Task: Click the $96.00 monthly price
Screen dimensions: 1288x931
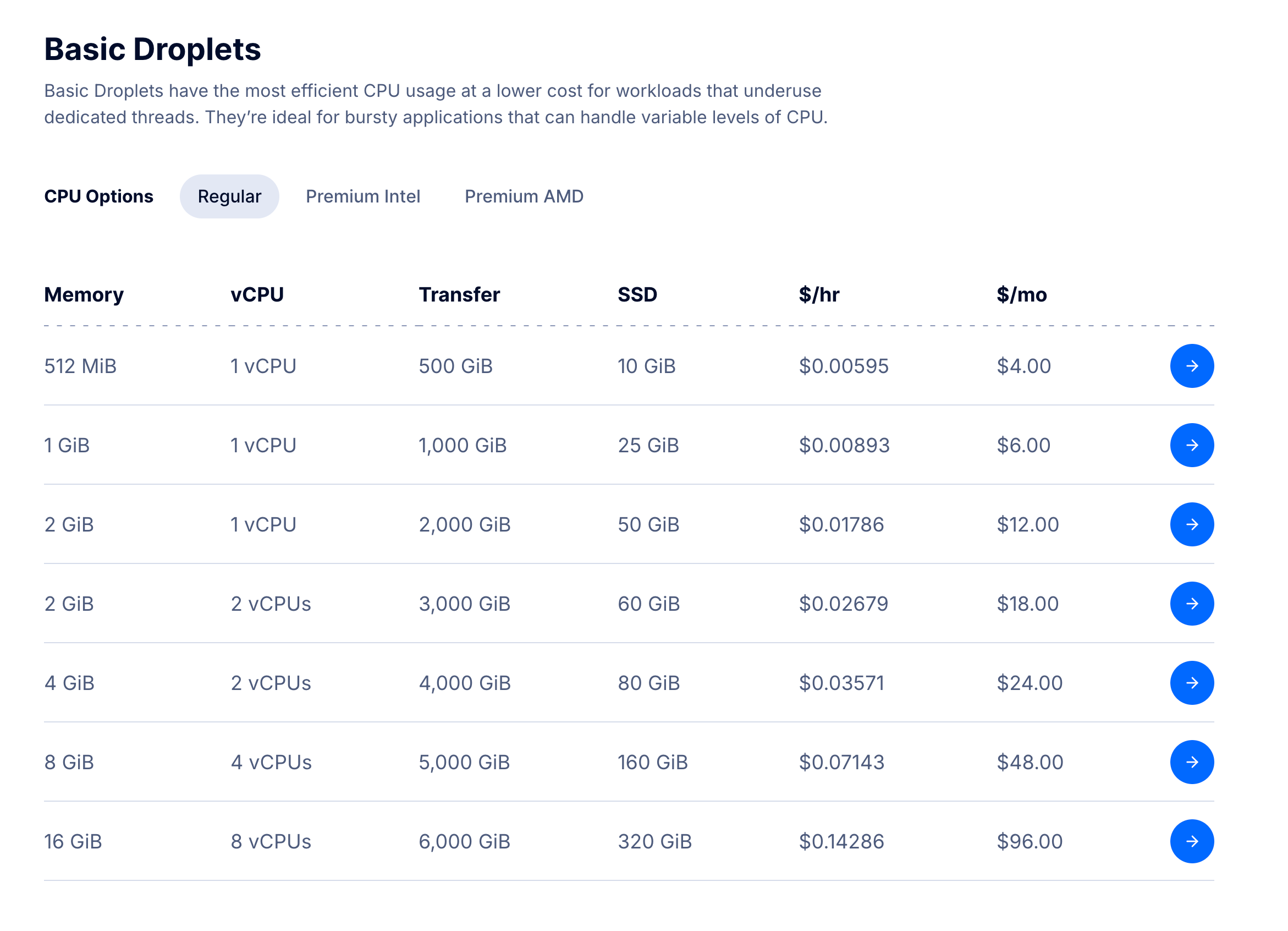Action: (x=1030, y=842)
